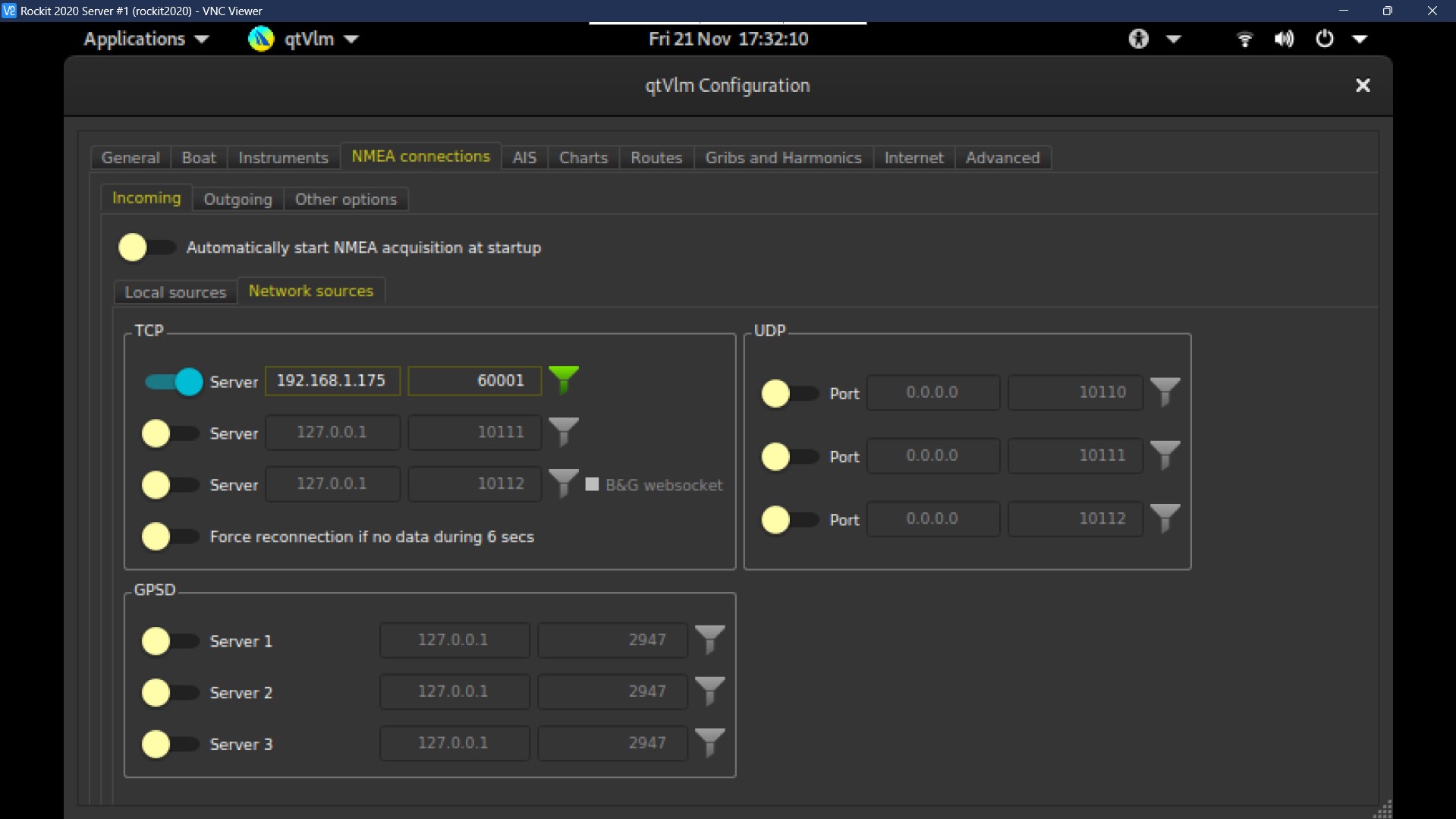Screen dimensions: 1456x819
Task: Disable the first TCP server toggle
Action: tap(174, 381)
